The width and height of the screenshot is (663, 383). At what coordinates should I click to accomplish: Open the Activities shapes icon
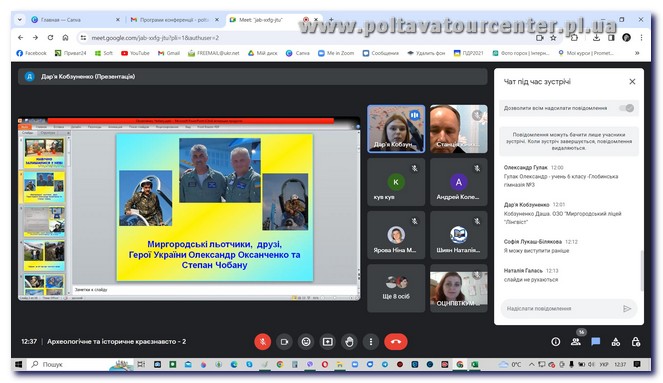616,342
